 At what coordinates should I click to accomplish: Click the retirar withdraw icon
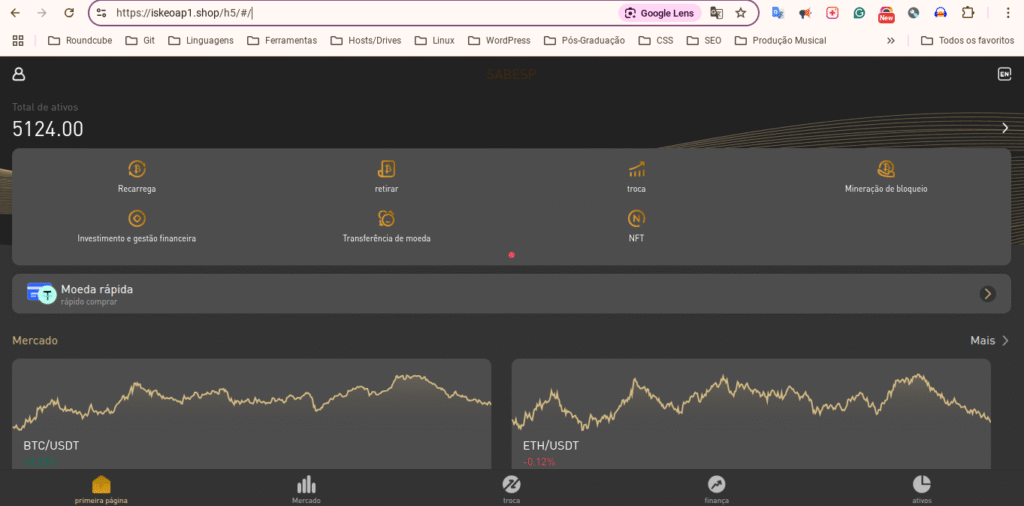click(386, 169)
